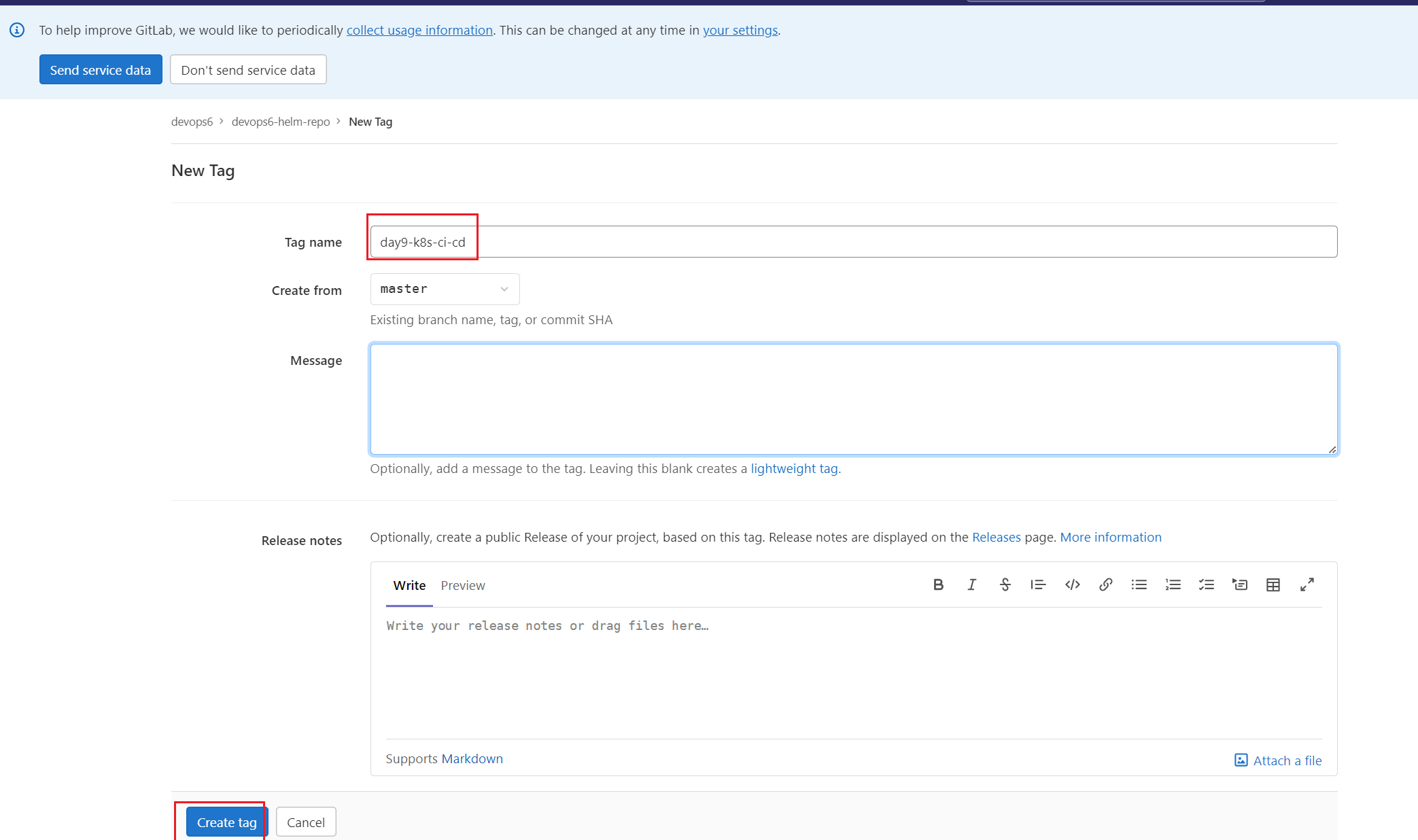The height and width of the screenshot is (840, 1418).
Task: Switch to the Preview tab
Action: click(463, 585)
